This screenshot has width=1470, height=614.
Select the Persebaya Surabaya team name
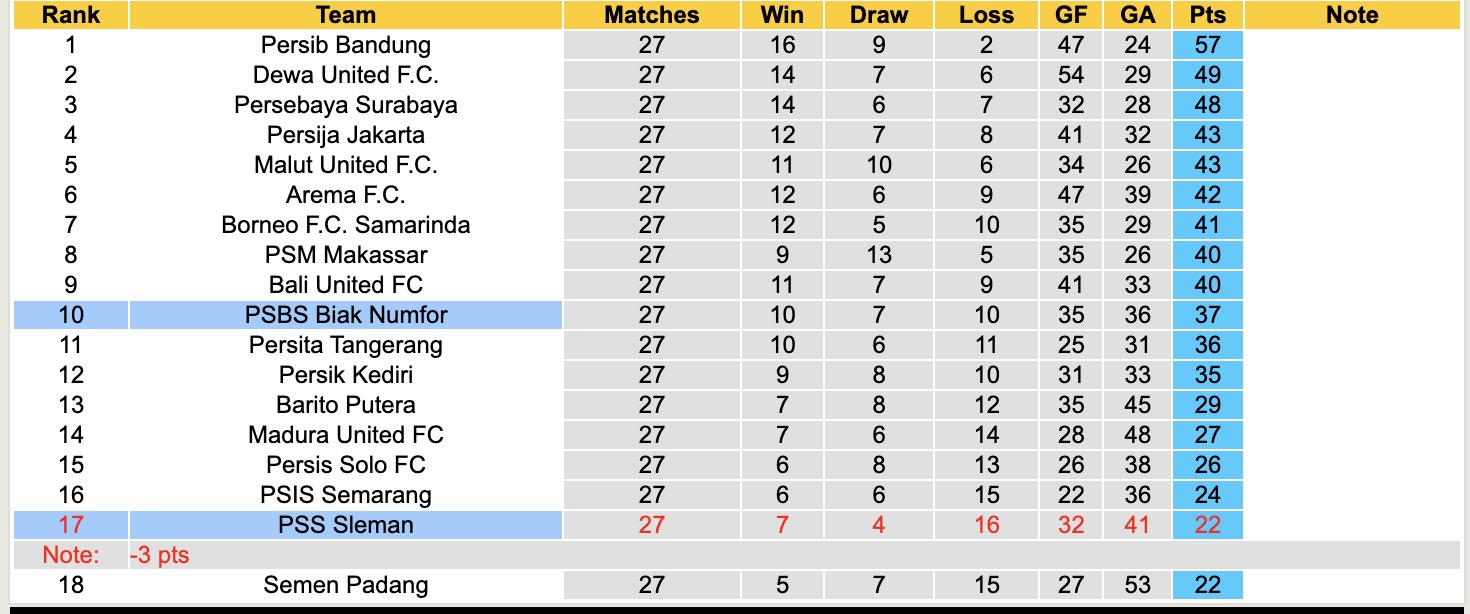click(x=345, y=105)
